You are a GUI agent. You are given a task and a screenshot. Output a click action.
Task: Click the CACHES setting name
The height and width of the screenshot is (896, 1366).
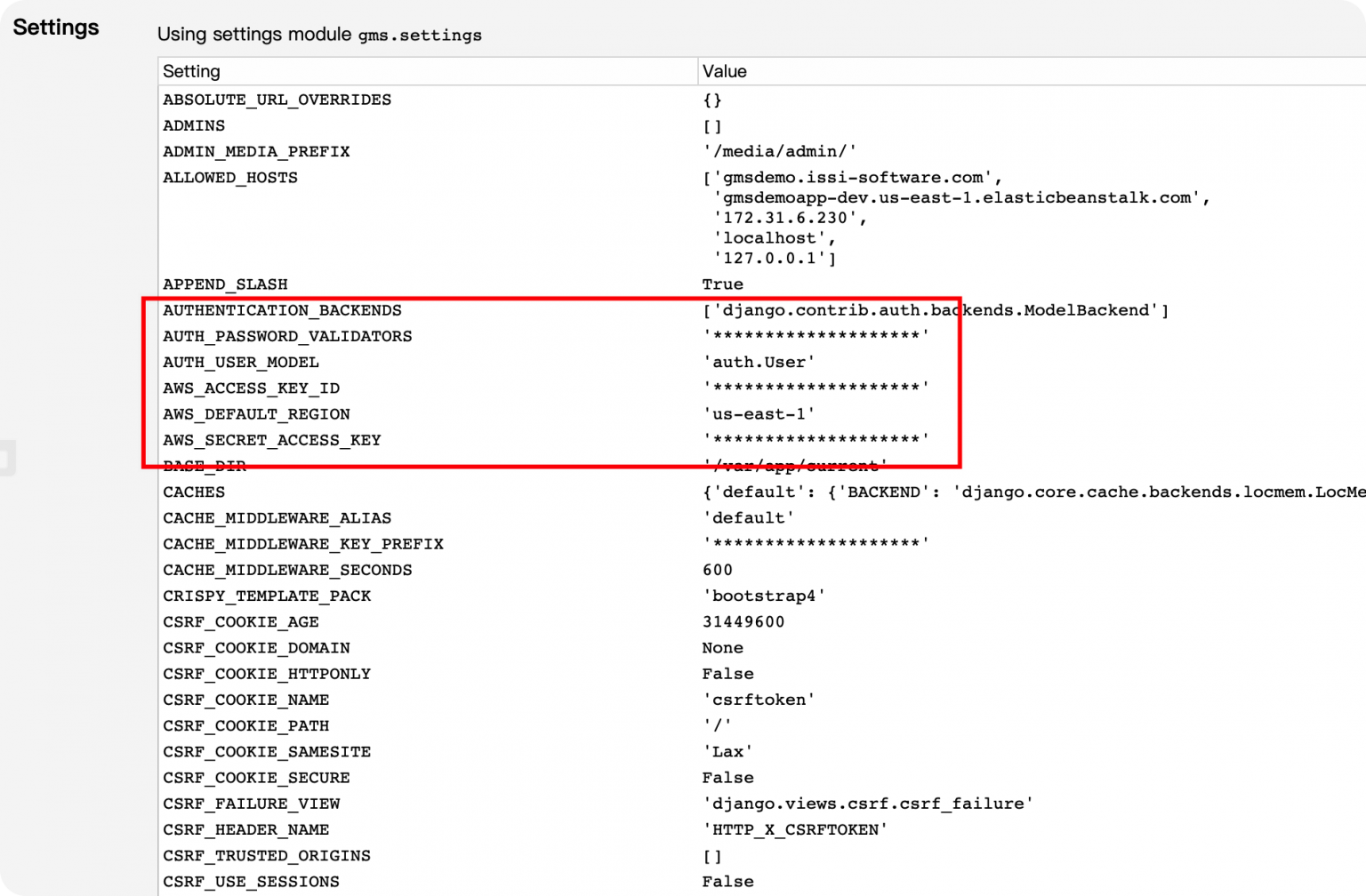point(194,492)
